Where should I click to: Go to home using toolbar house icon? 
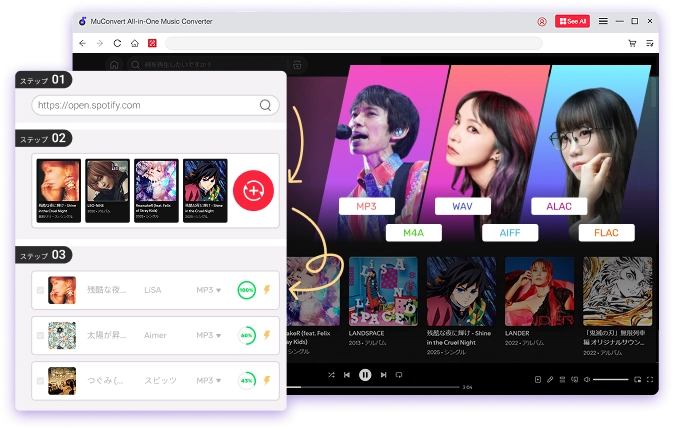135,43
